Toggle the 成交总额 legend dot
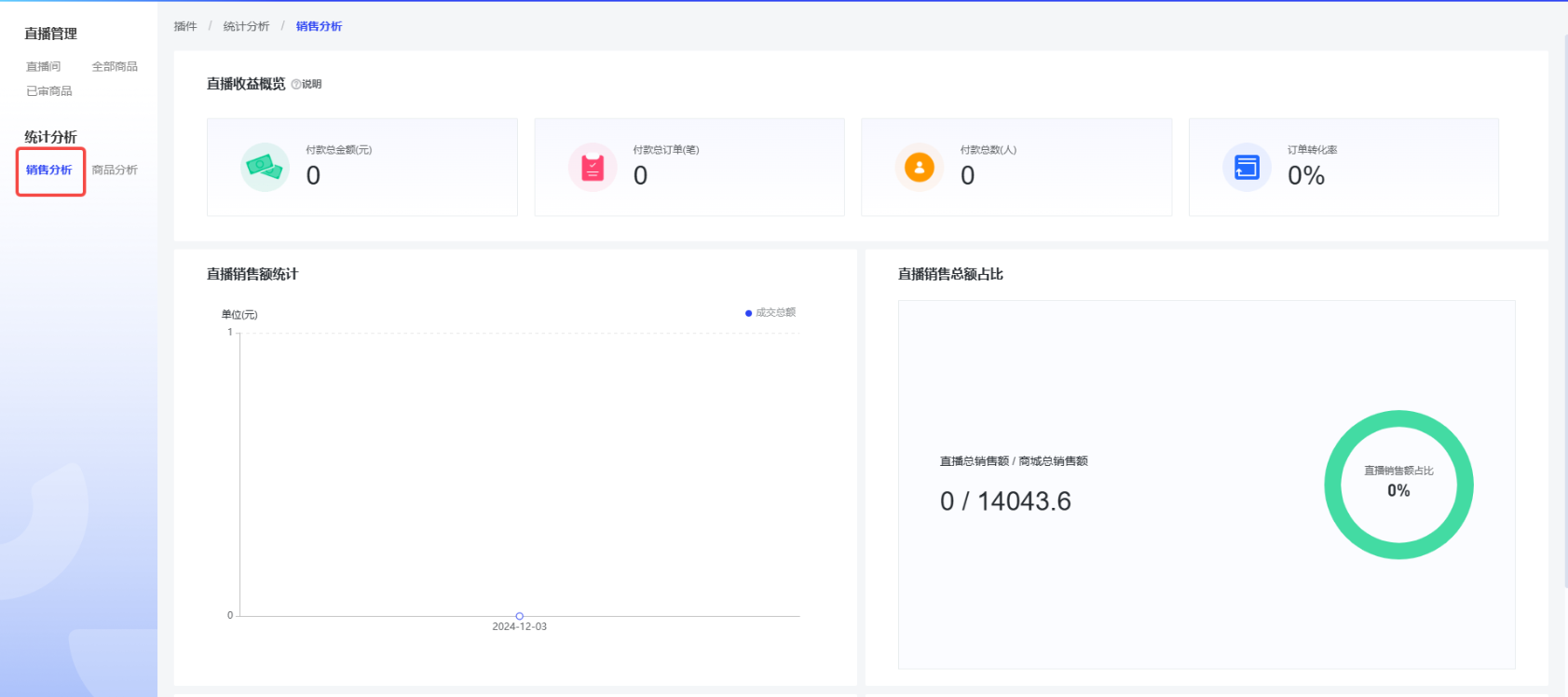 pos(748,313)
